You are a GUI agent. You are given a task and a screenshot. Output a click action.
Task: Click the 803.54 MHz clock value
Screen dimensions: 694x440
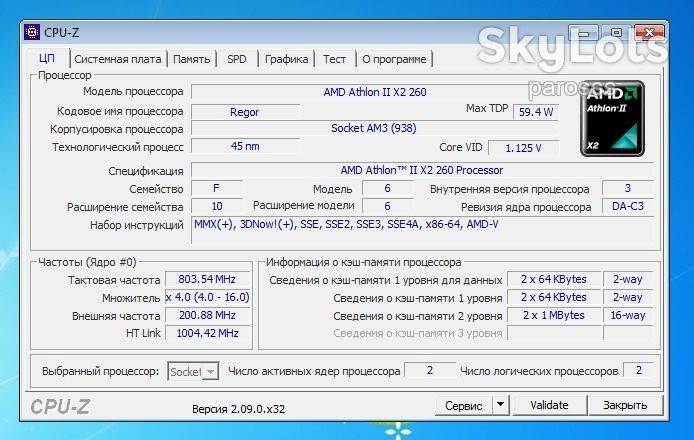tap(207, 279)
